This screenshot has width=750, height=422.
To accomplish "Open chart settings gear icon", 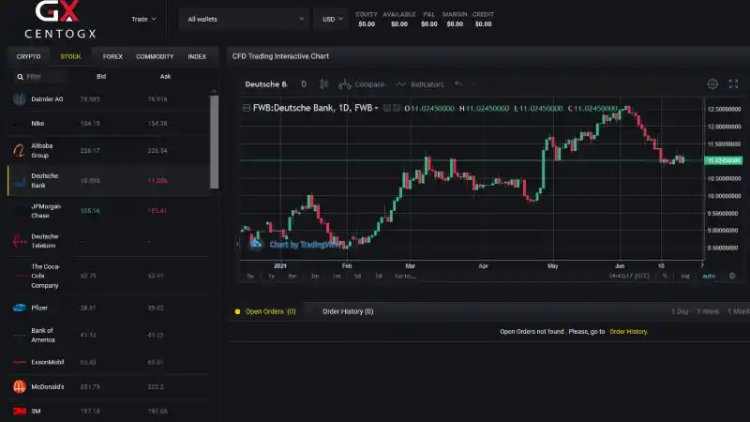I will [x=712, y=84].
